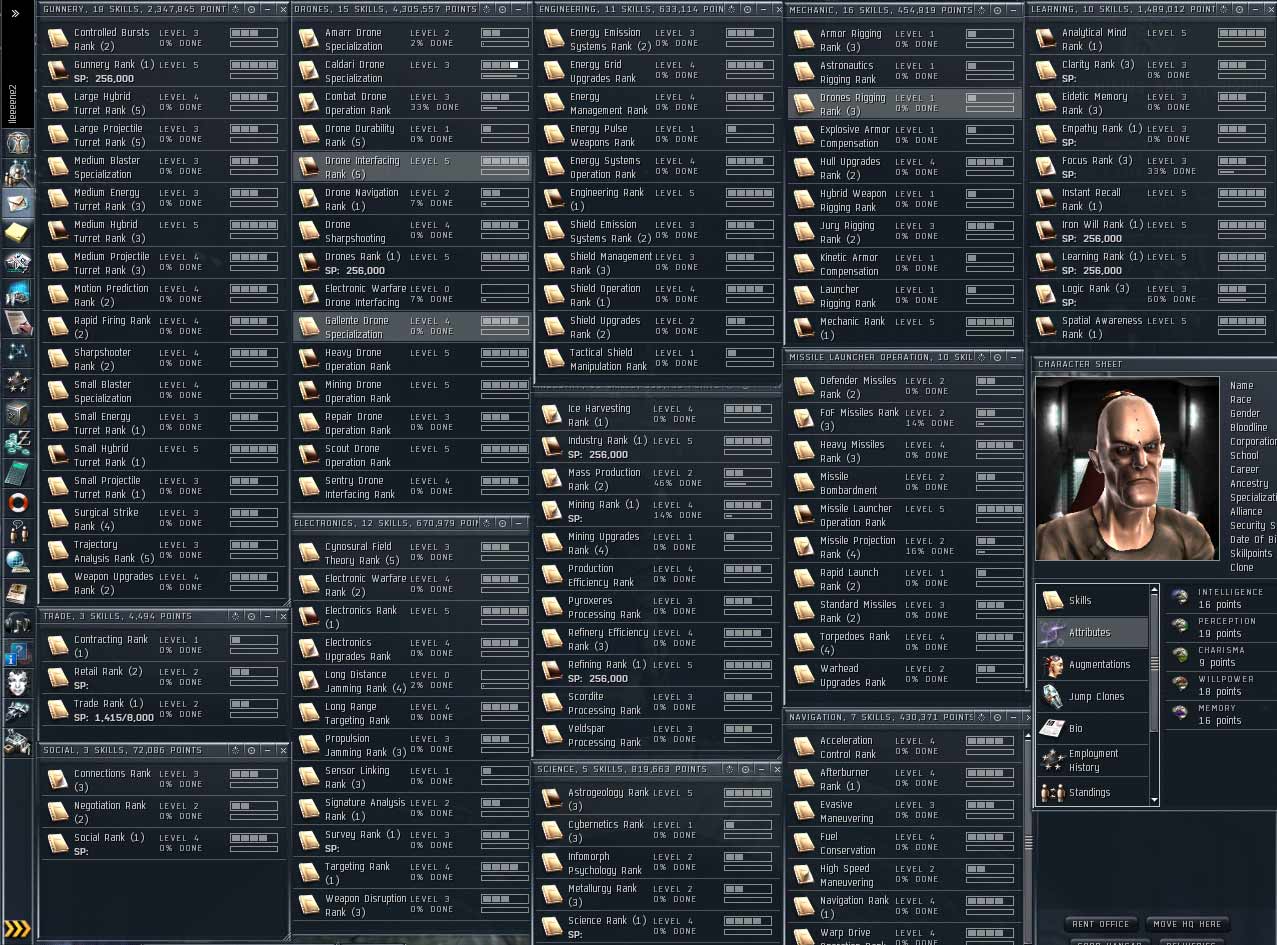The width and height of the screenshot is (1277, 945).
Task: Open the Skills section of character sheet
Action: click(x=1093, y=600)
